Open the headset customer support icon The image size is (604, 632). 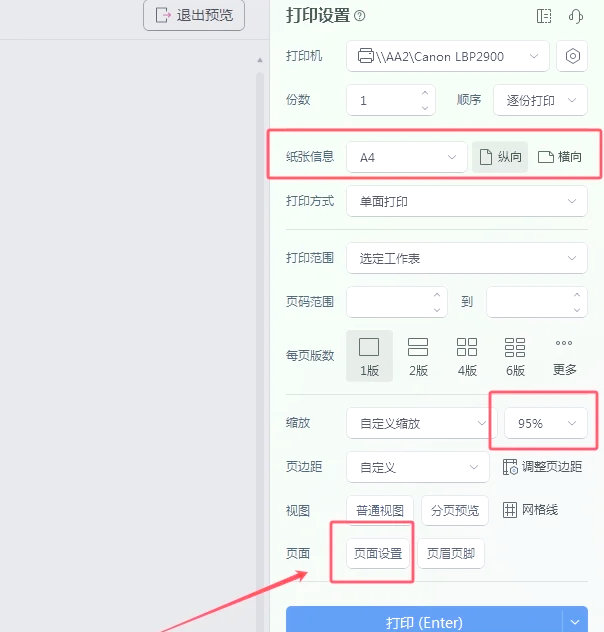pyautogui.click(x=576, y=17)
